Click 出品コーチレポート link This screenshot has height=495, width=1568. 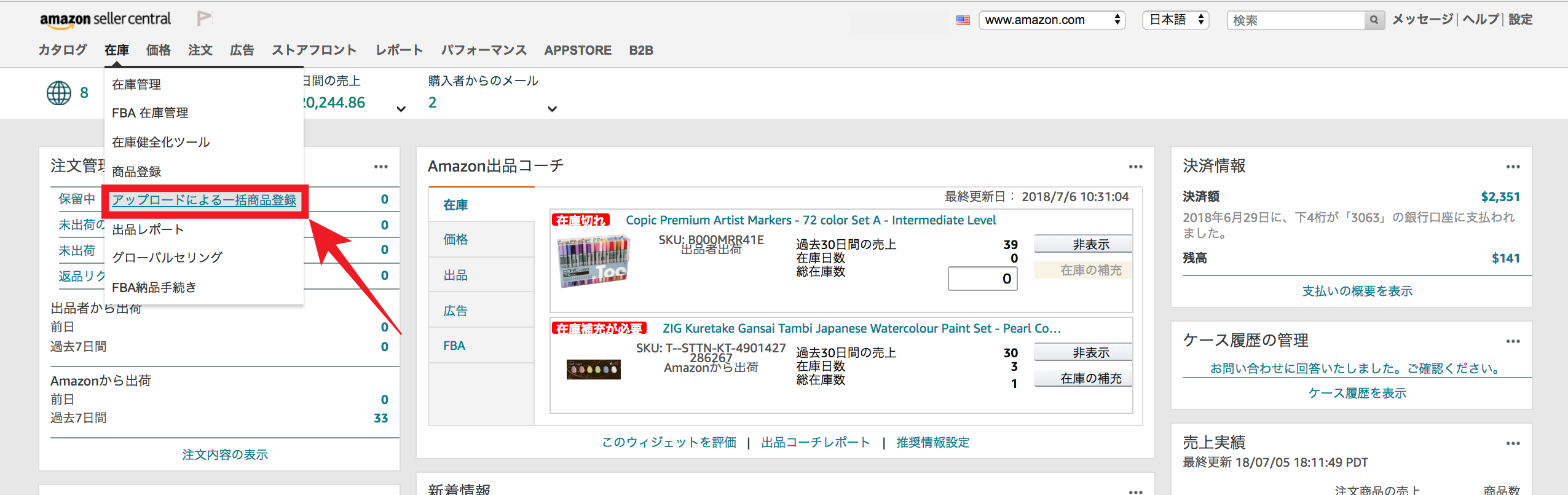click(816, 442)
